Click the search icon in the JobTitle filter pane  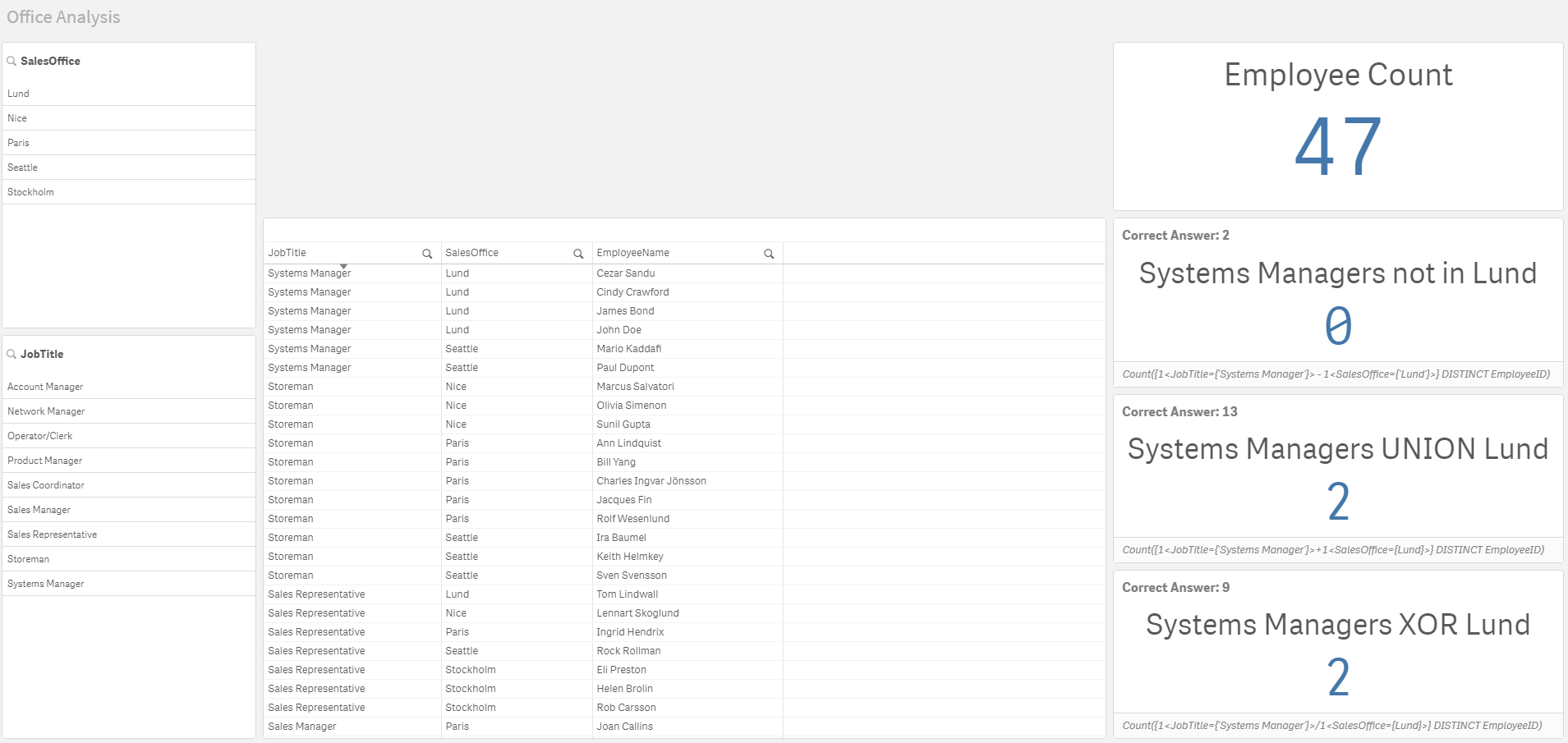tap(11, 354)
